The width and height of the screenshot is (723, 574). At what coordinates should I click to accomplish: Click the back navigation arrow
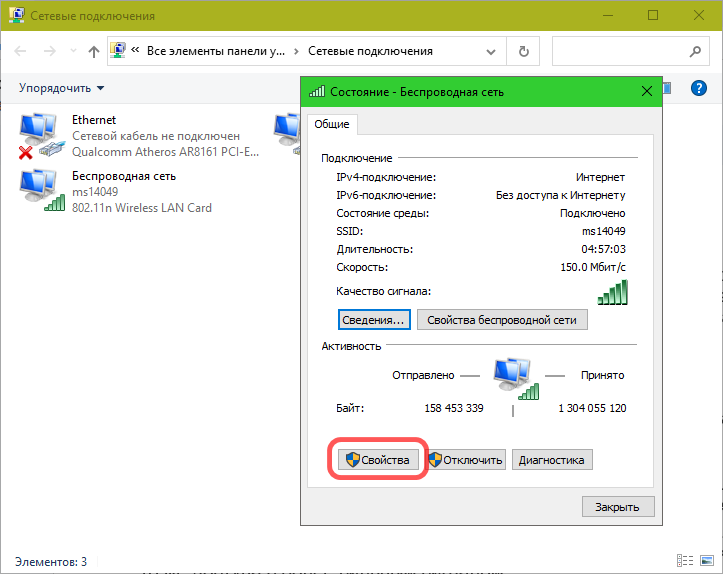(21, 51)
